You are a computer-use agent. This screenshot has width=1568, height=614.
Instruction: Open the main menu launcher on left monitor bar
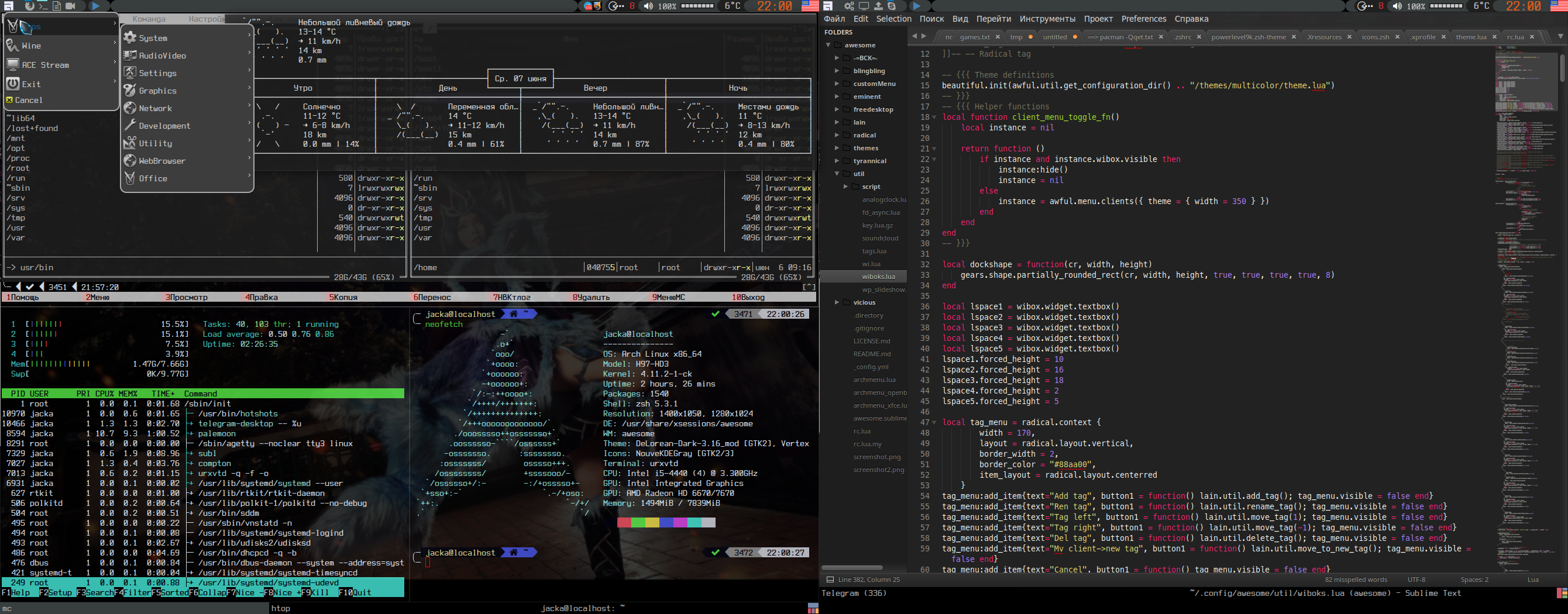point(9,6)
